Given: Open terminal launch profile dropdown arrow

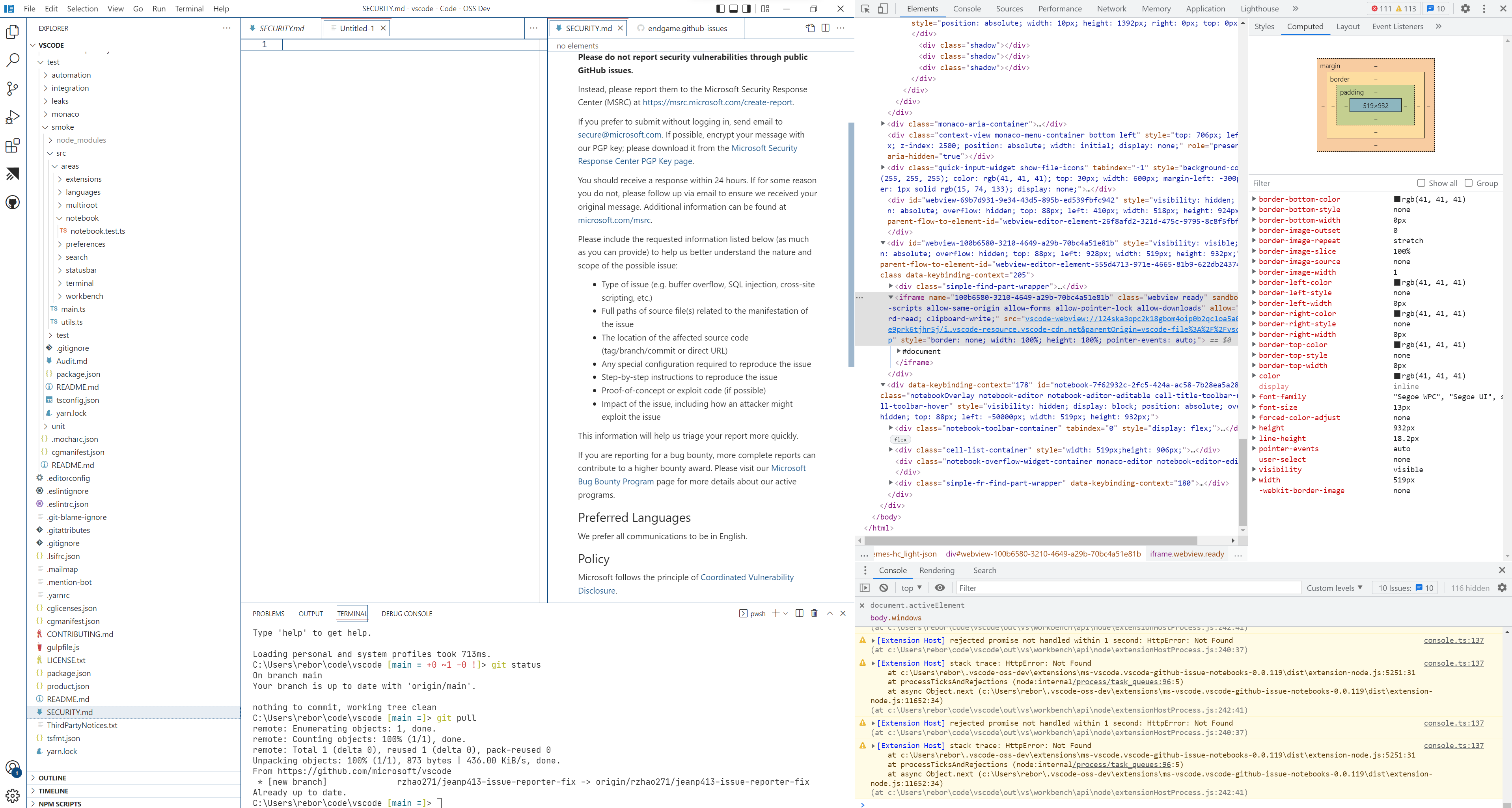Looking at the screenshot, I should pyautogui.click(x=785, y=613).
